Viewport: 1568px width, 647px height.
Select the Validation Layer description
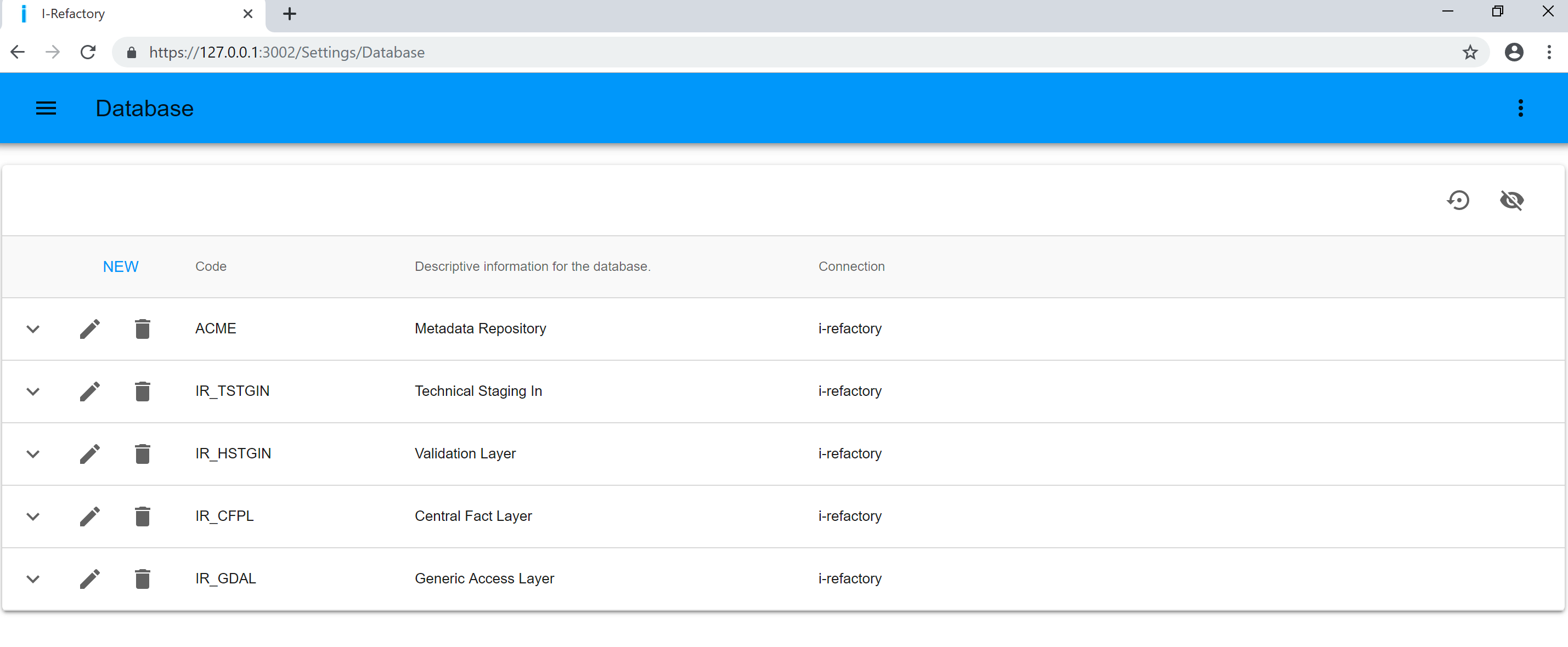click(465, 453)
